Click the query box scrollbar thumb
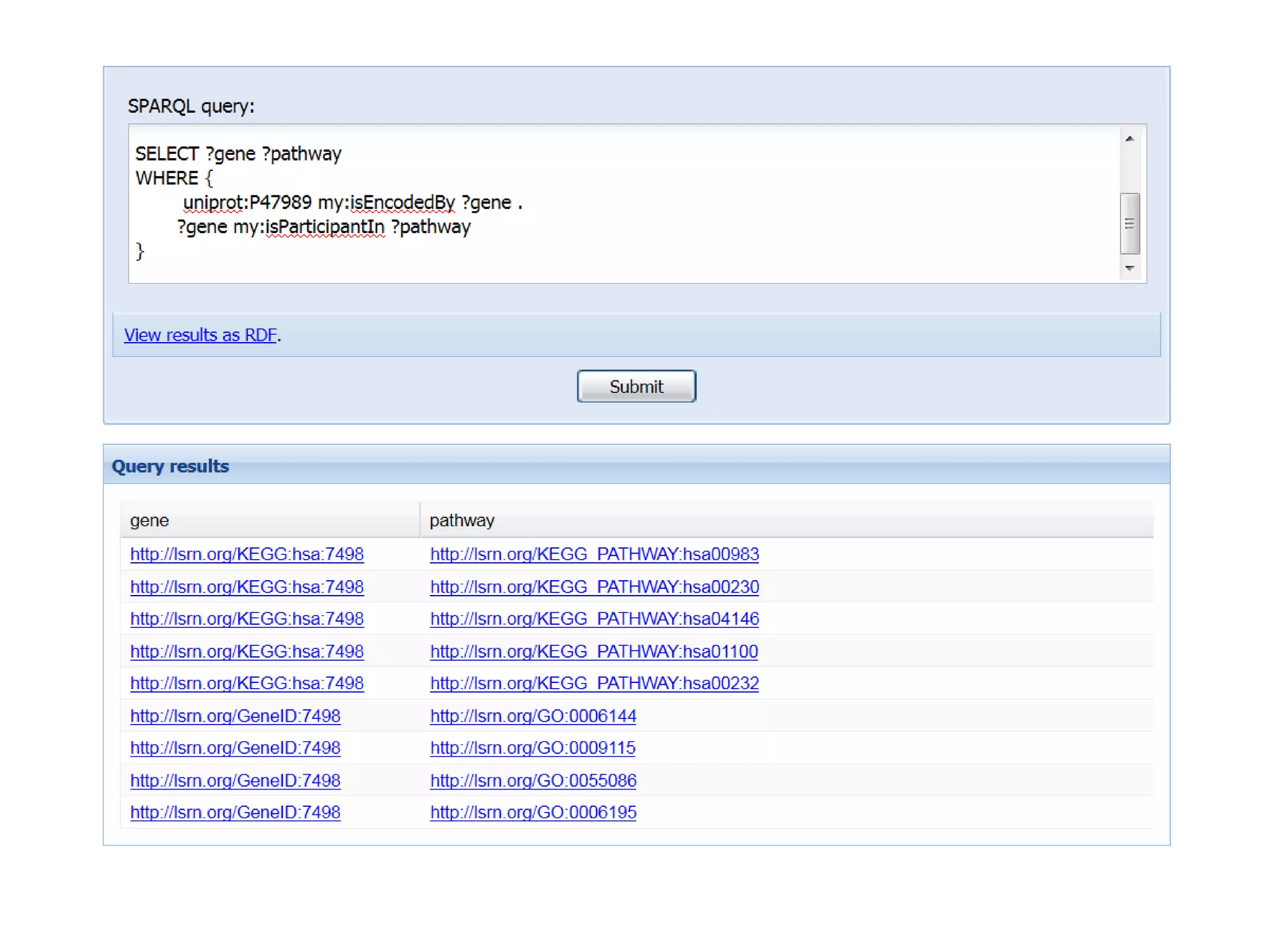1270x952 pixels. [x=1129, y=223]
